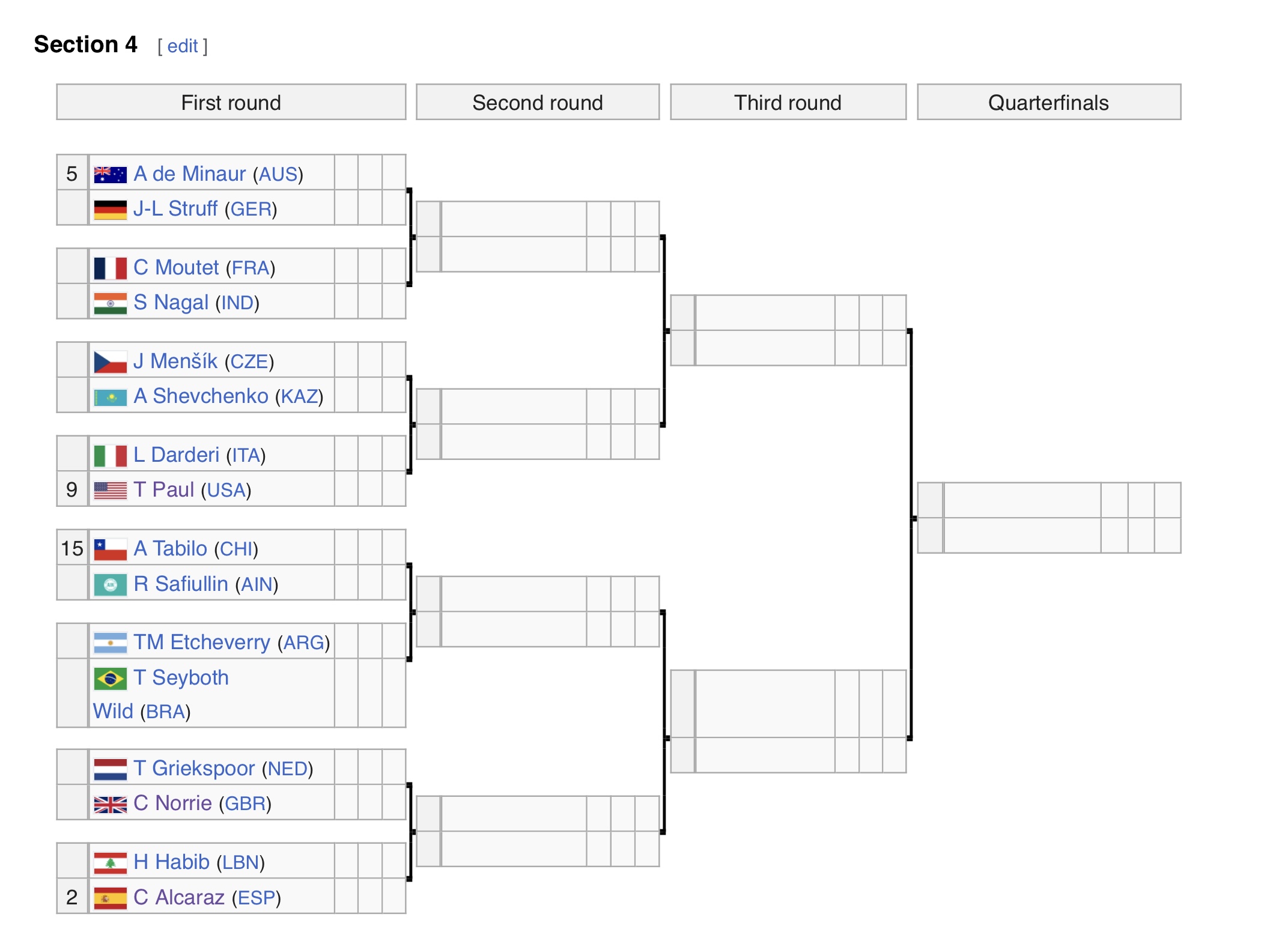Click the Spanish flag beside C Alcaraz
The image size is (1288, 941).
[110, 898]
